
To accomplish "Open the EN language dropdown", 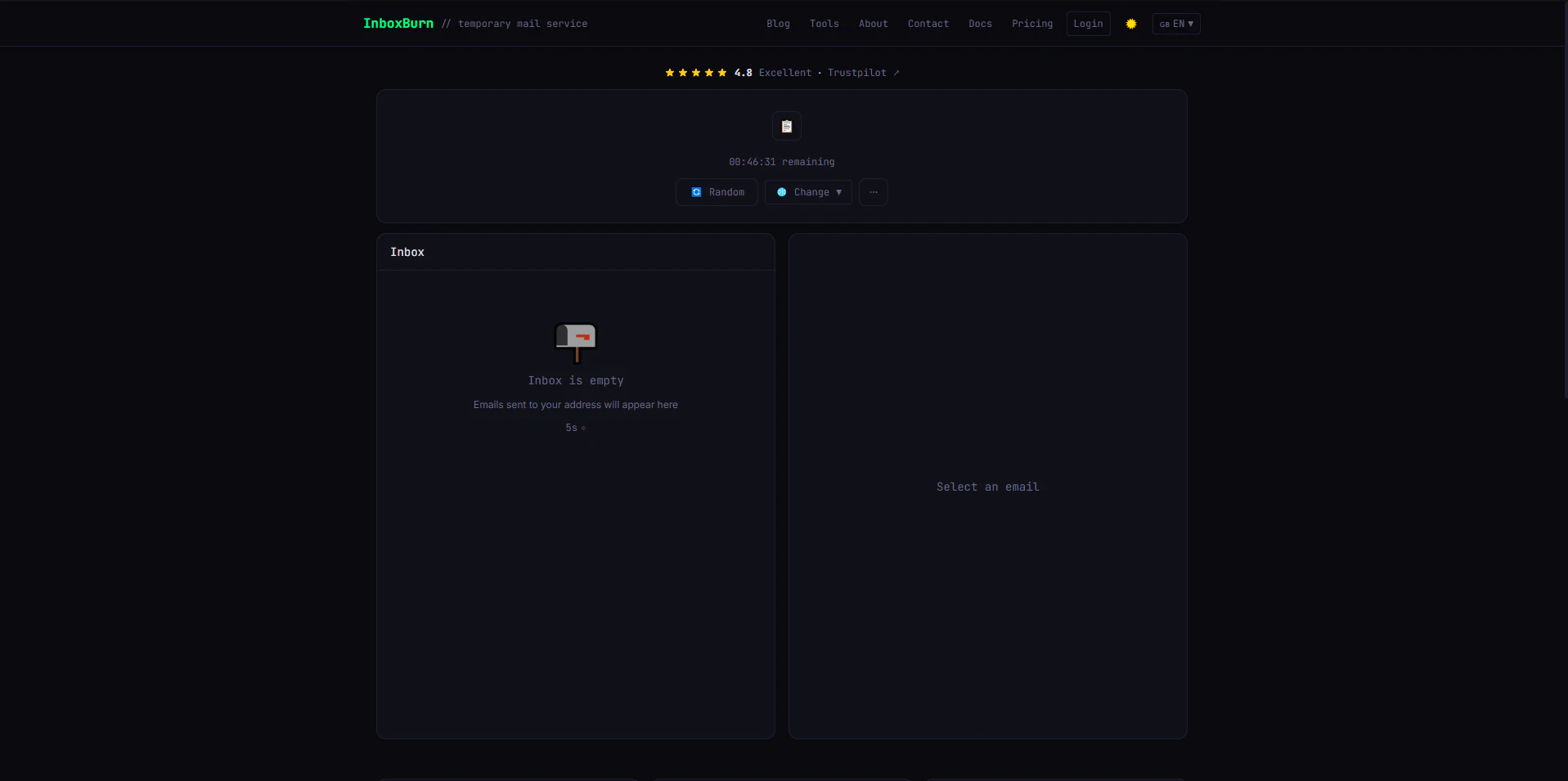I will coord(1176,24).
